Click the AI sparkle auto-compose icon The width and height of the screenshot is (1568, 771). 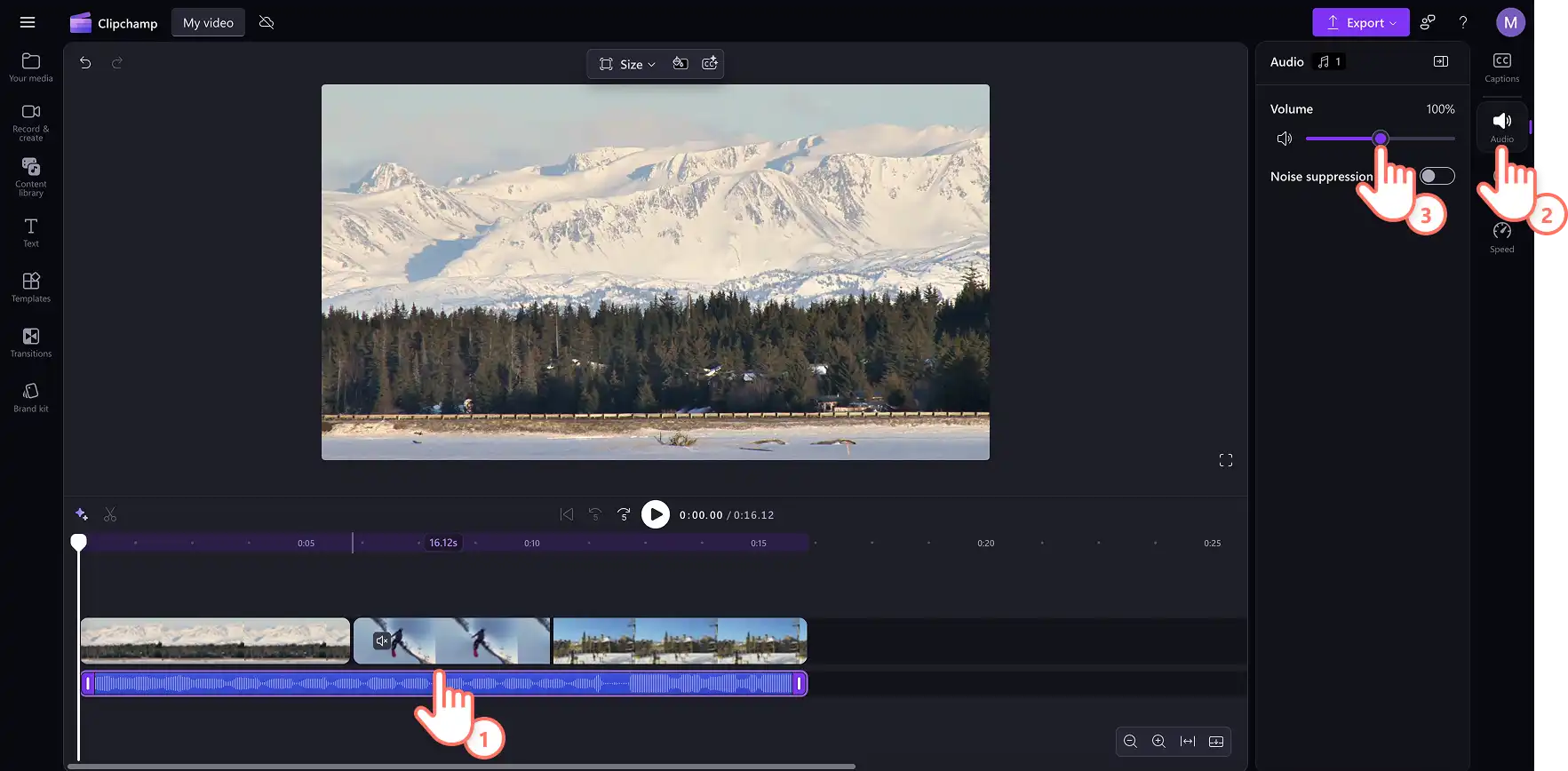point(82,514)
